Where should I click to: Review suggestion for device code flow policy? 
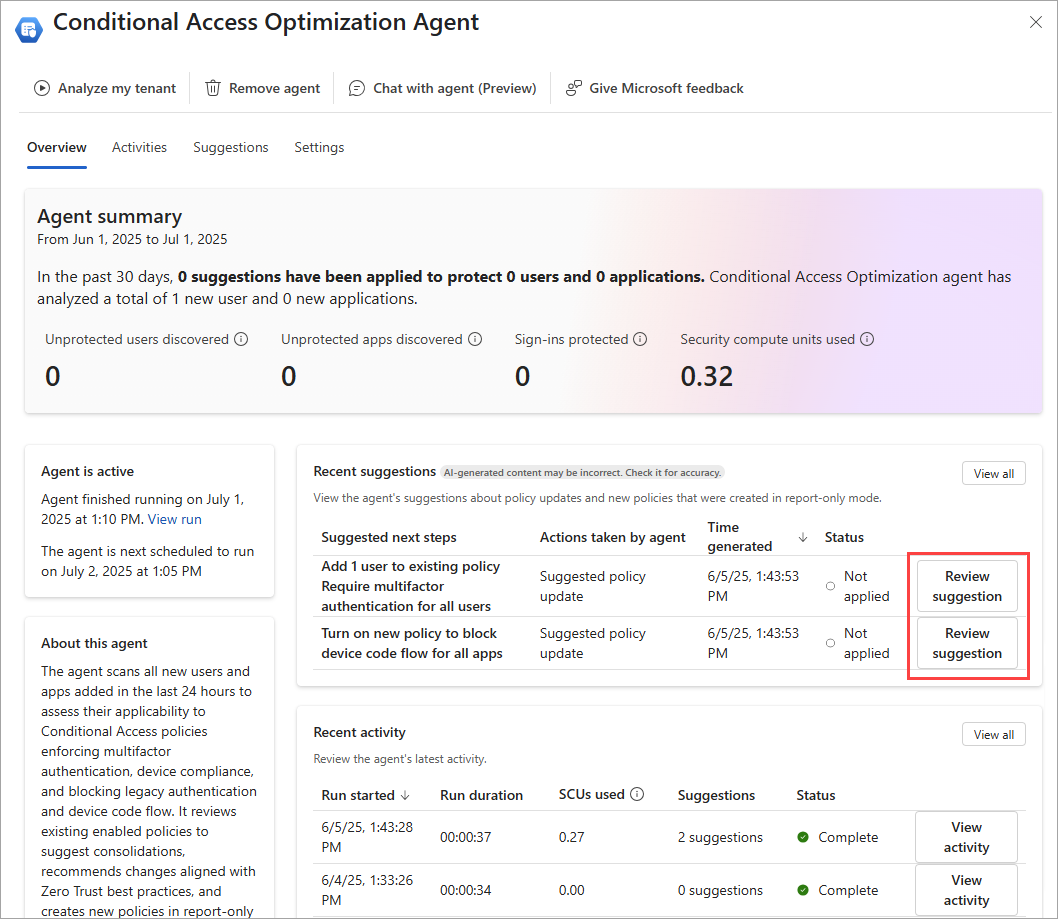(x=966, y=643)
